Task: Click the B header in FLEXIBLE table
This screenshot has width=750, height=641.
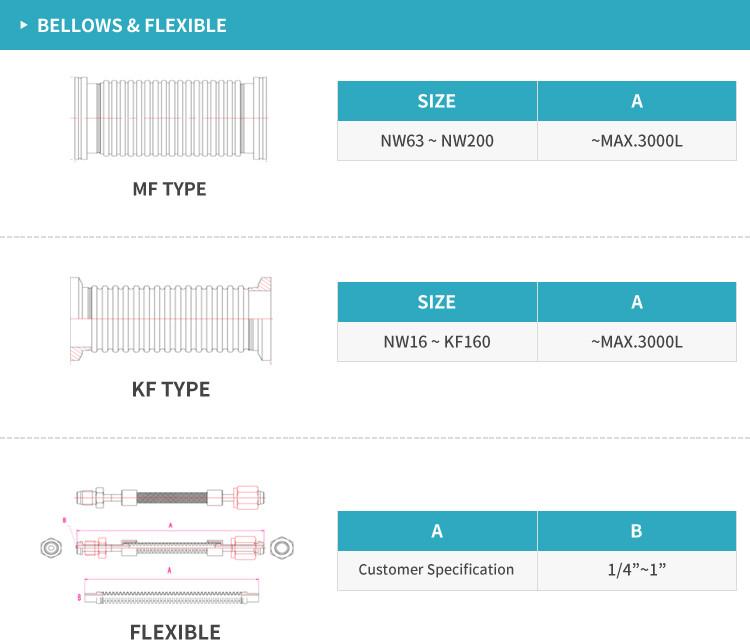Action: (637, 531)
